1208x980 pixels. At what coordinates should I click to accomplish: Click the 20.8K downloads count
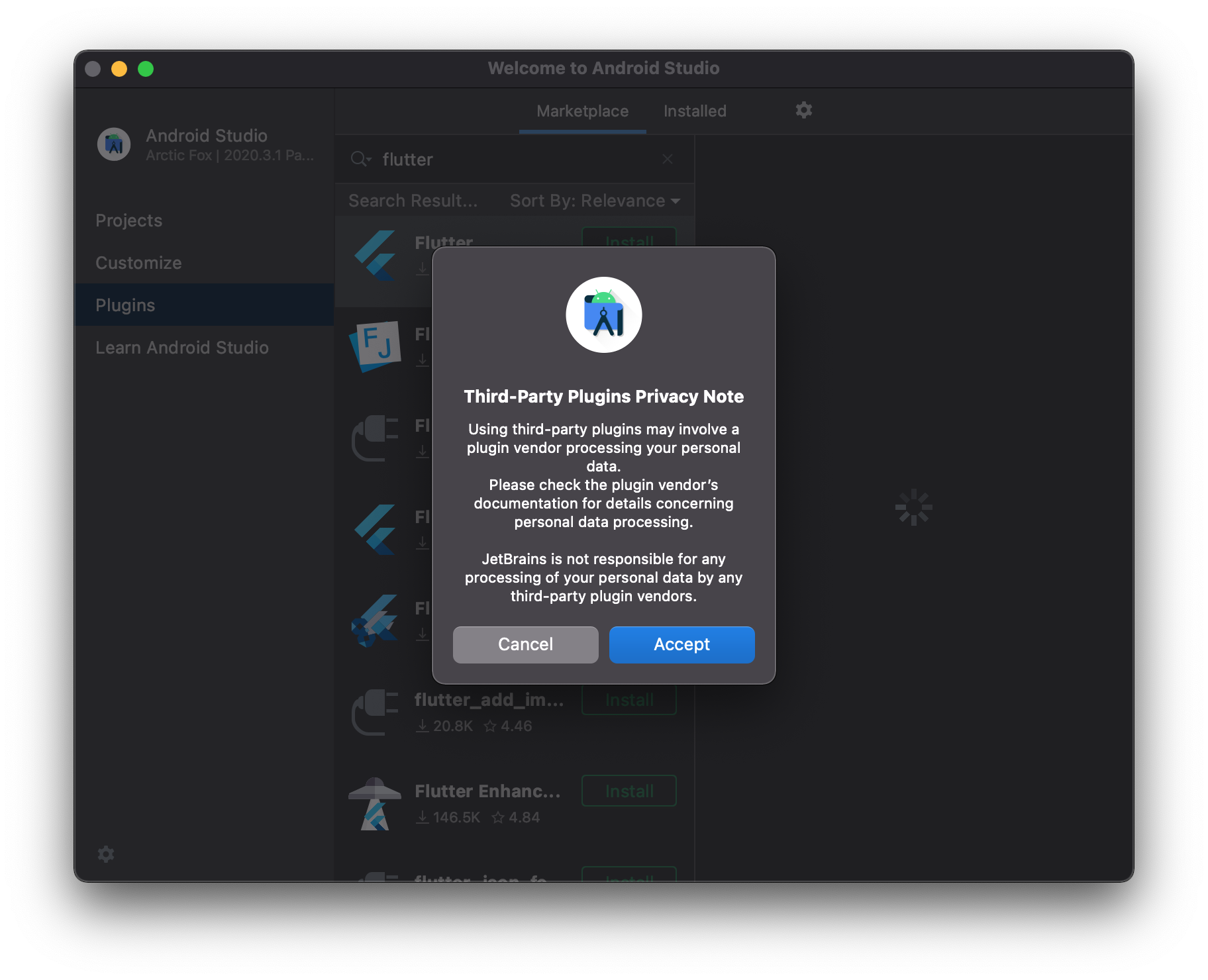(x=444, y=726)
